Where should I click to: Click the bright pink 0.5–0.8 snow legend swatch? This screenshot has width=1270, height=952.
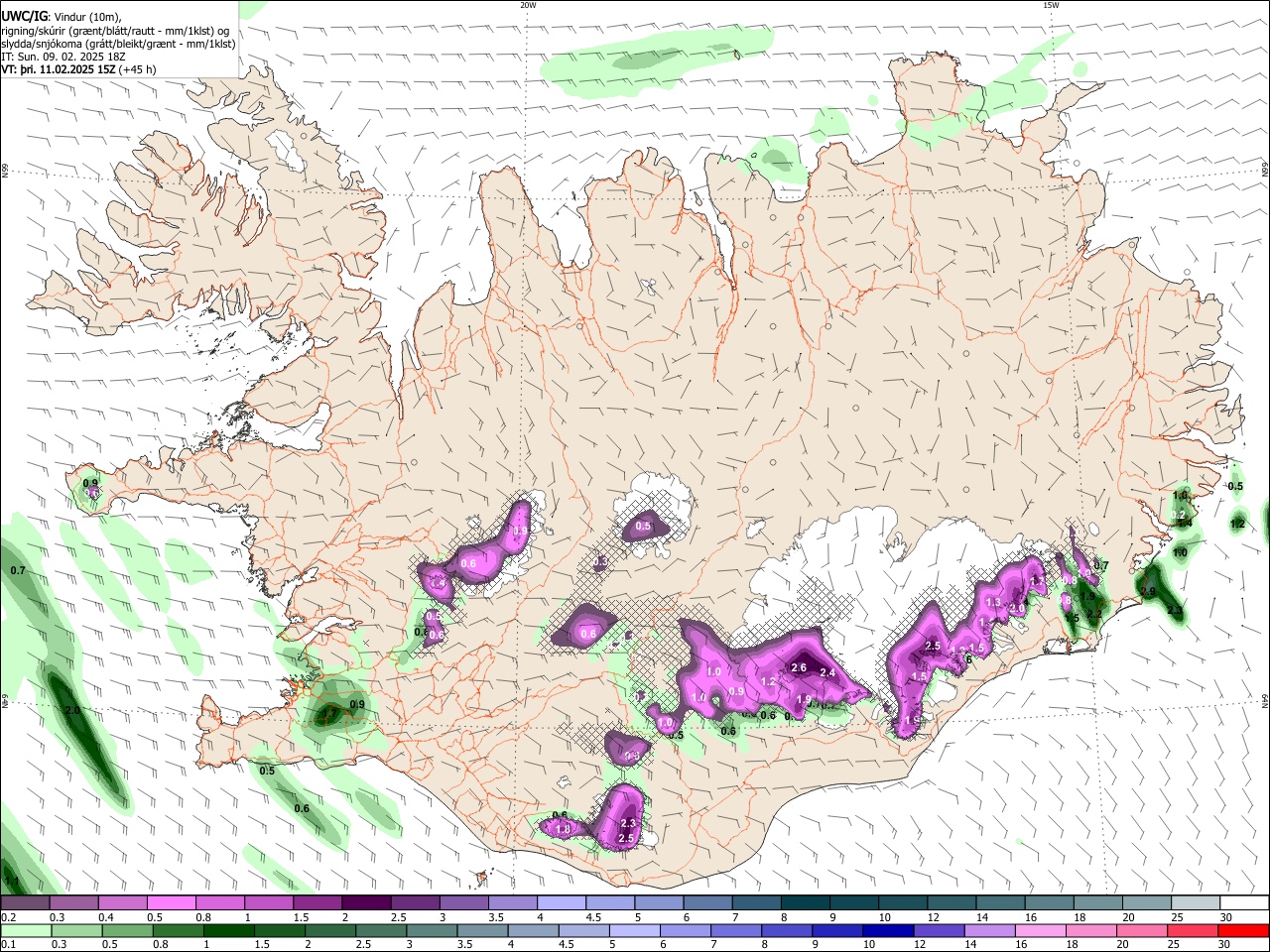tap(172, 903)
